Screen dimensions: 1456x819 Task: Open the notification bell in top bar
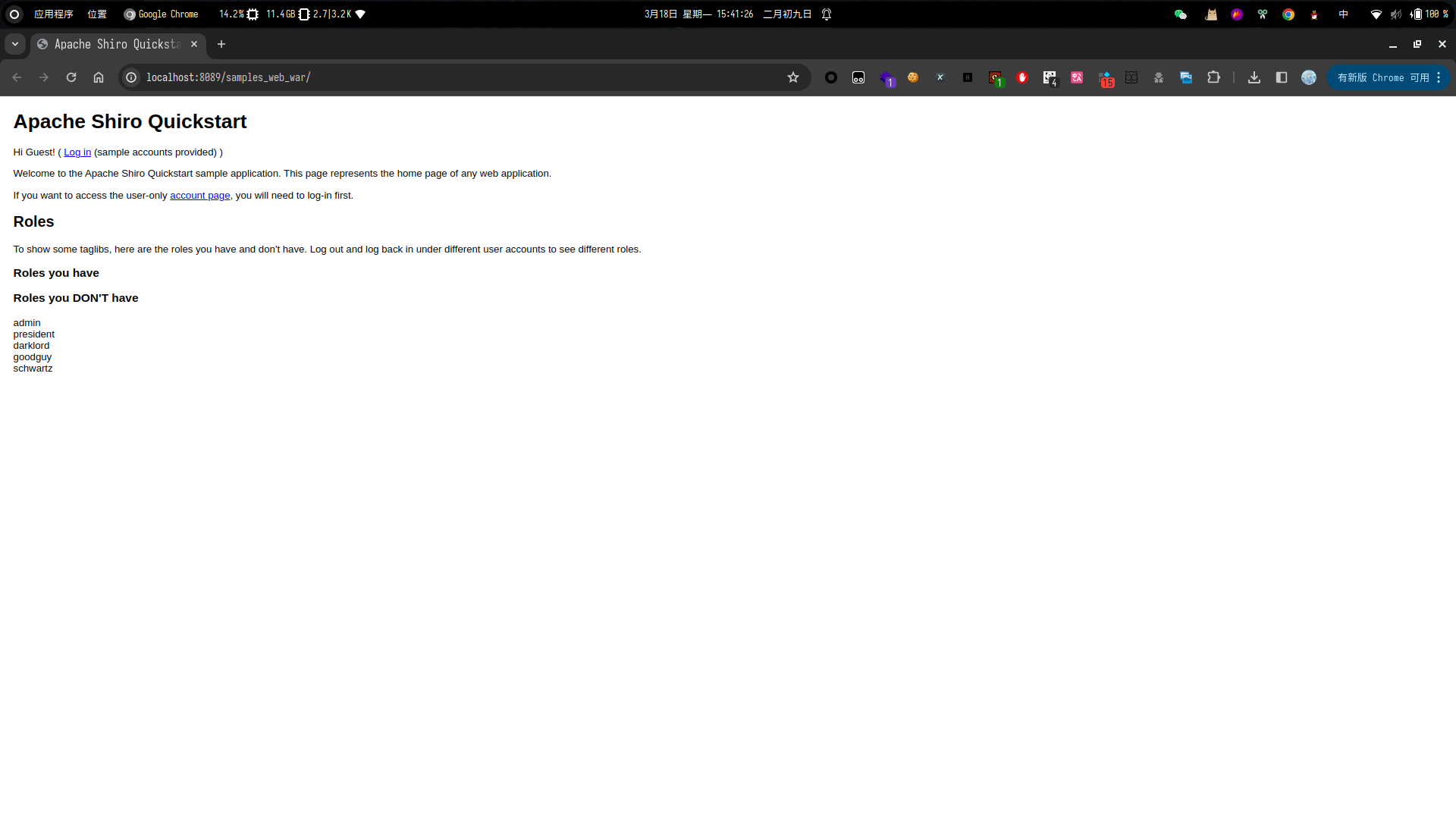click(x=827, y=14)
